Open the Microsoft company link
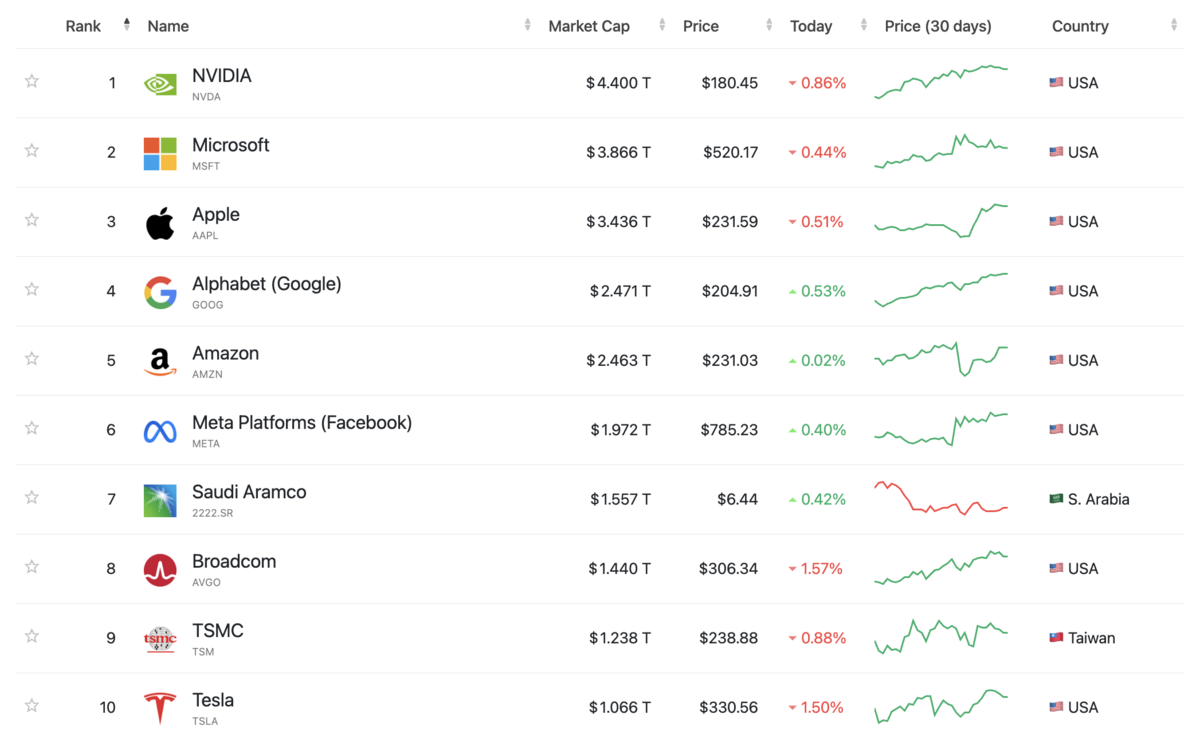1200x742 pixels. pyautogui.click(x=231, y=145)
